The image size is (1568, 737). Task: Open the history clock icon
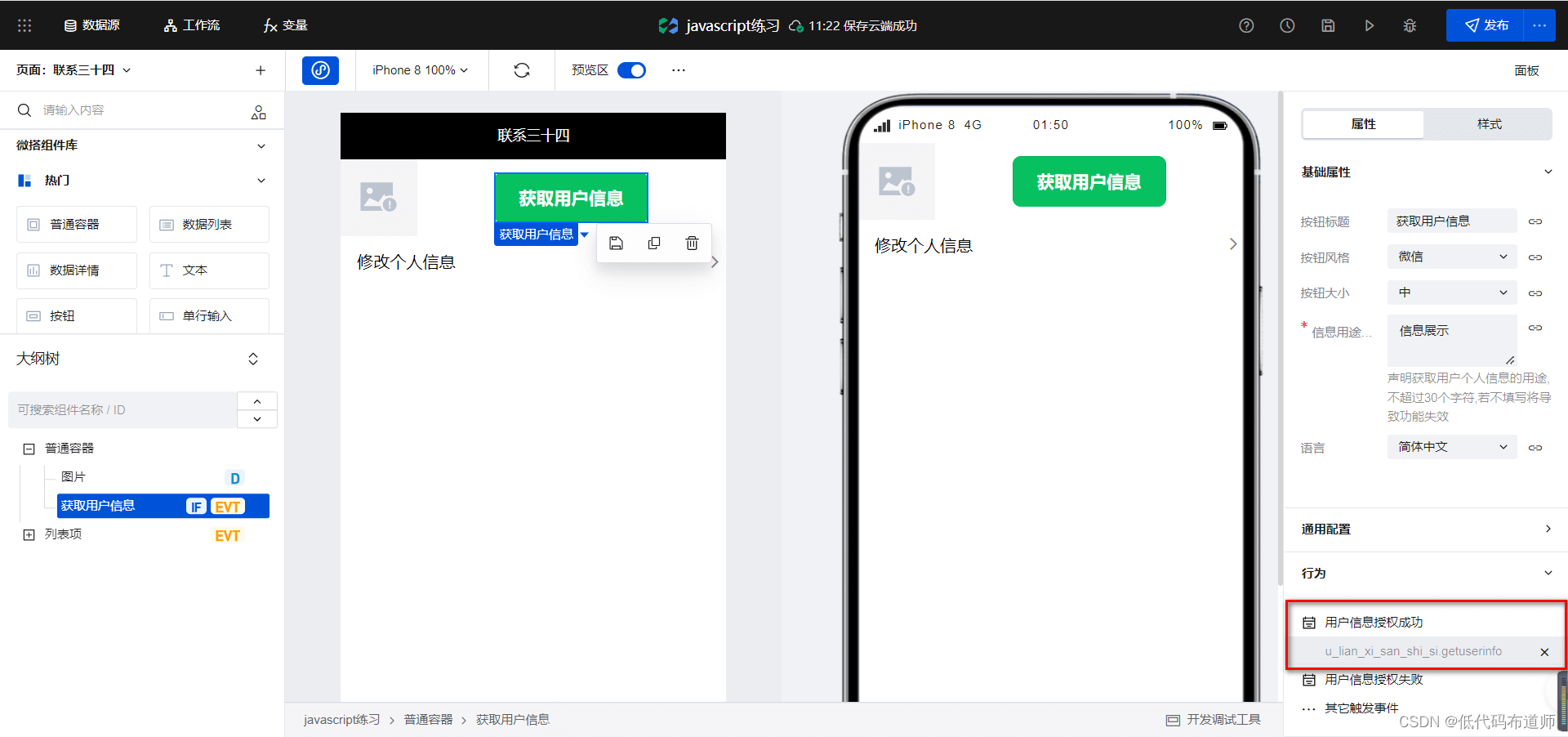(x=1287, y=25)
